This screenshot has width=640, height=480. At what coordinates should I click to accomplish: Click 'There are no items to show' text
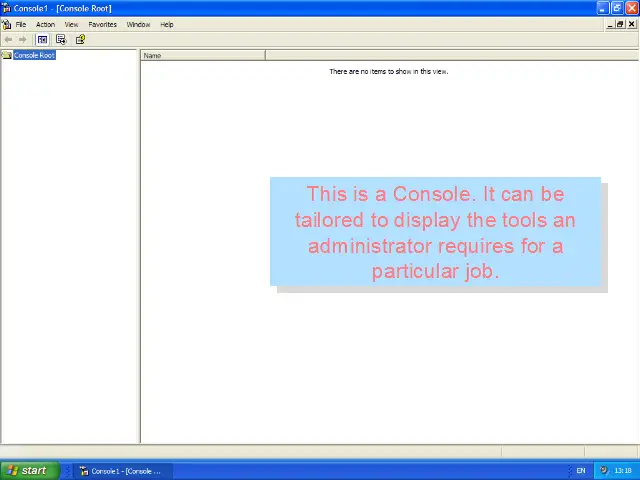point(389,71)
